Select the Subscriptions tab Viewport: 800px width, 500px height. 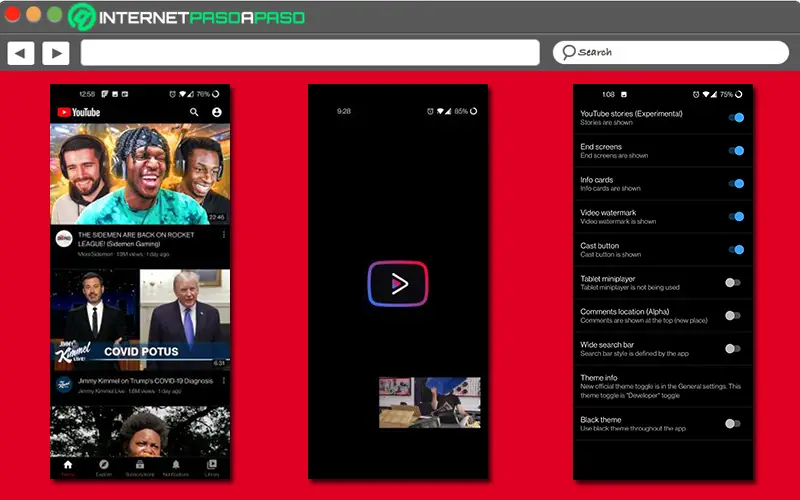[140, 468]
